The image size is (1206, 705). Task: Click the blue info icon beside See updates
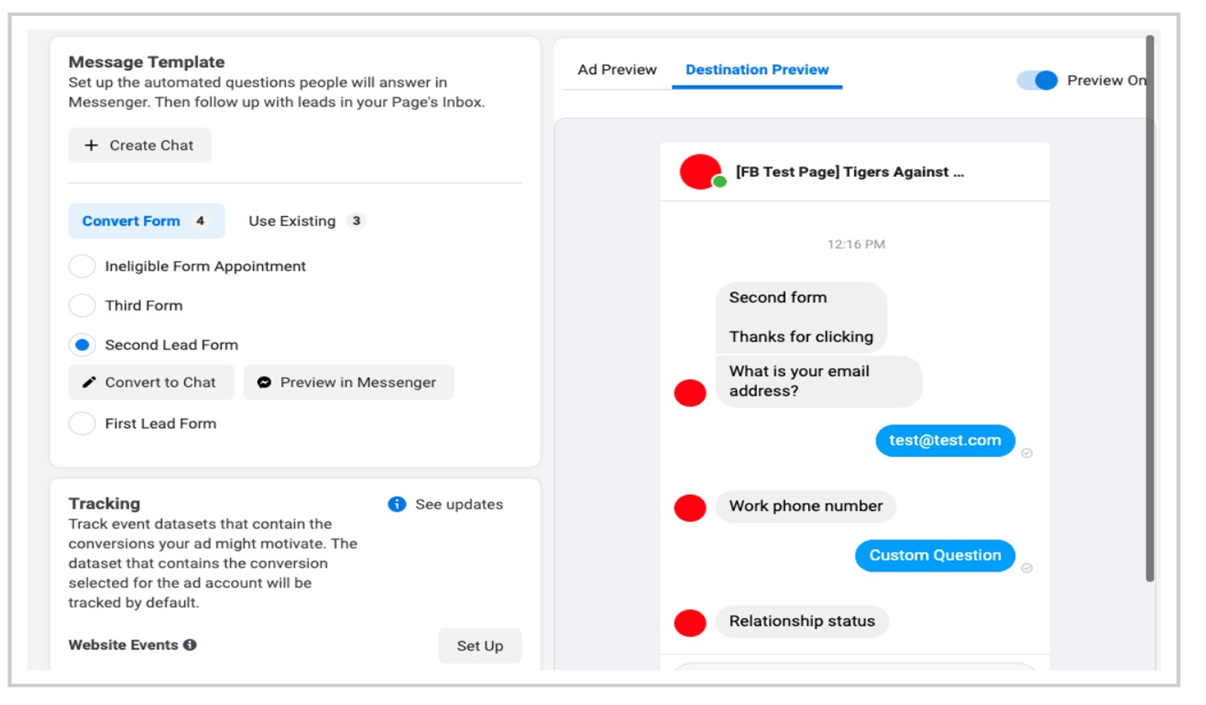pos(397,504)
